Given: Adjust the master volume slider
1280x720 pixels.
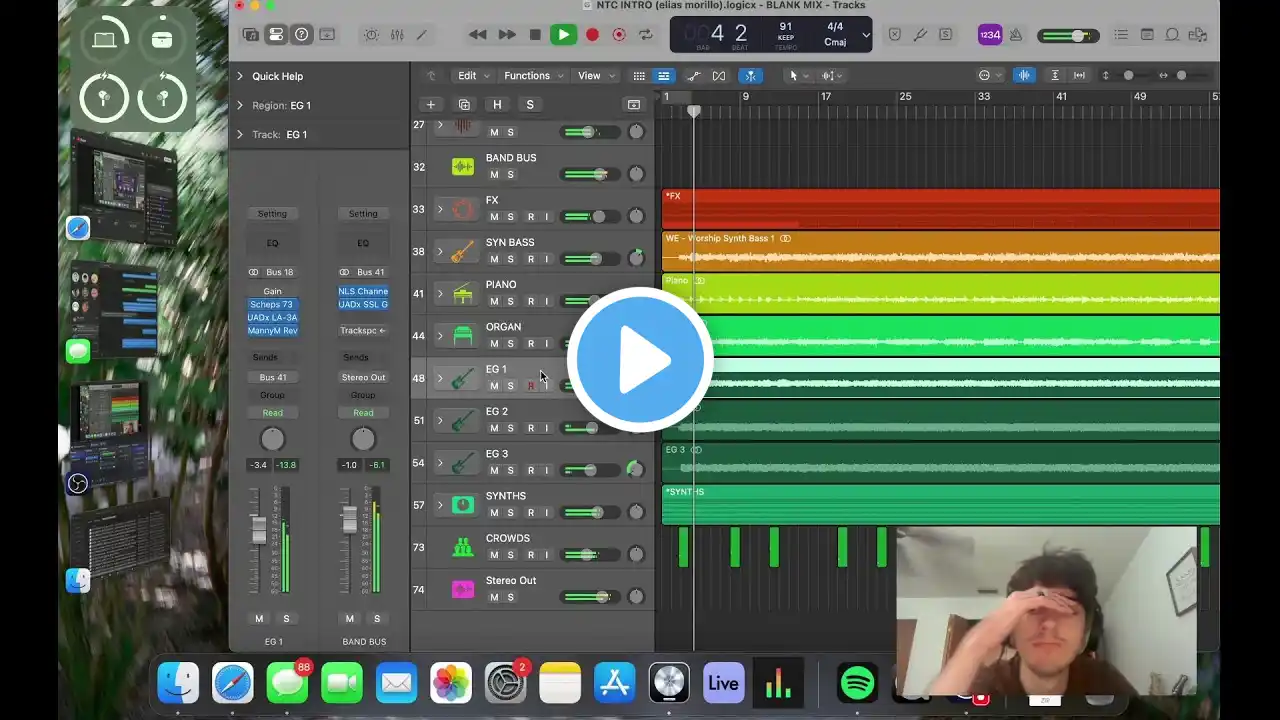Looking at the screenshot, I should 1067,36.
